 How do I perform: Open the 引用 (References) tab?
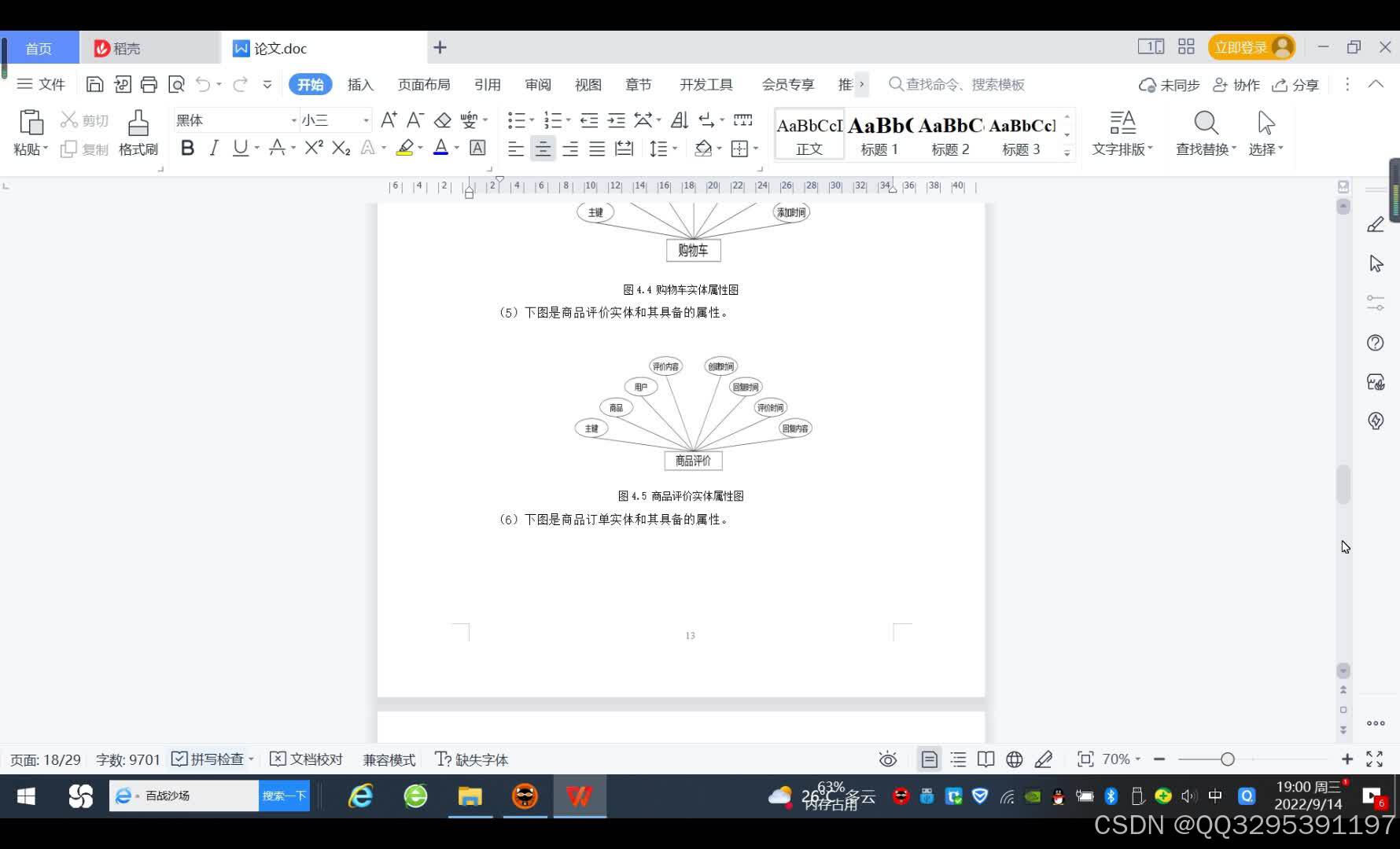click(488, 84)
